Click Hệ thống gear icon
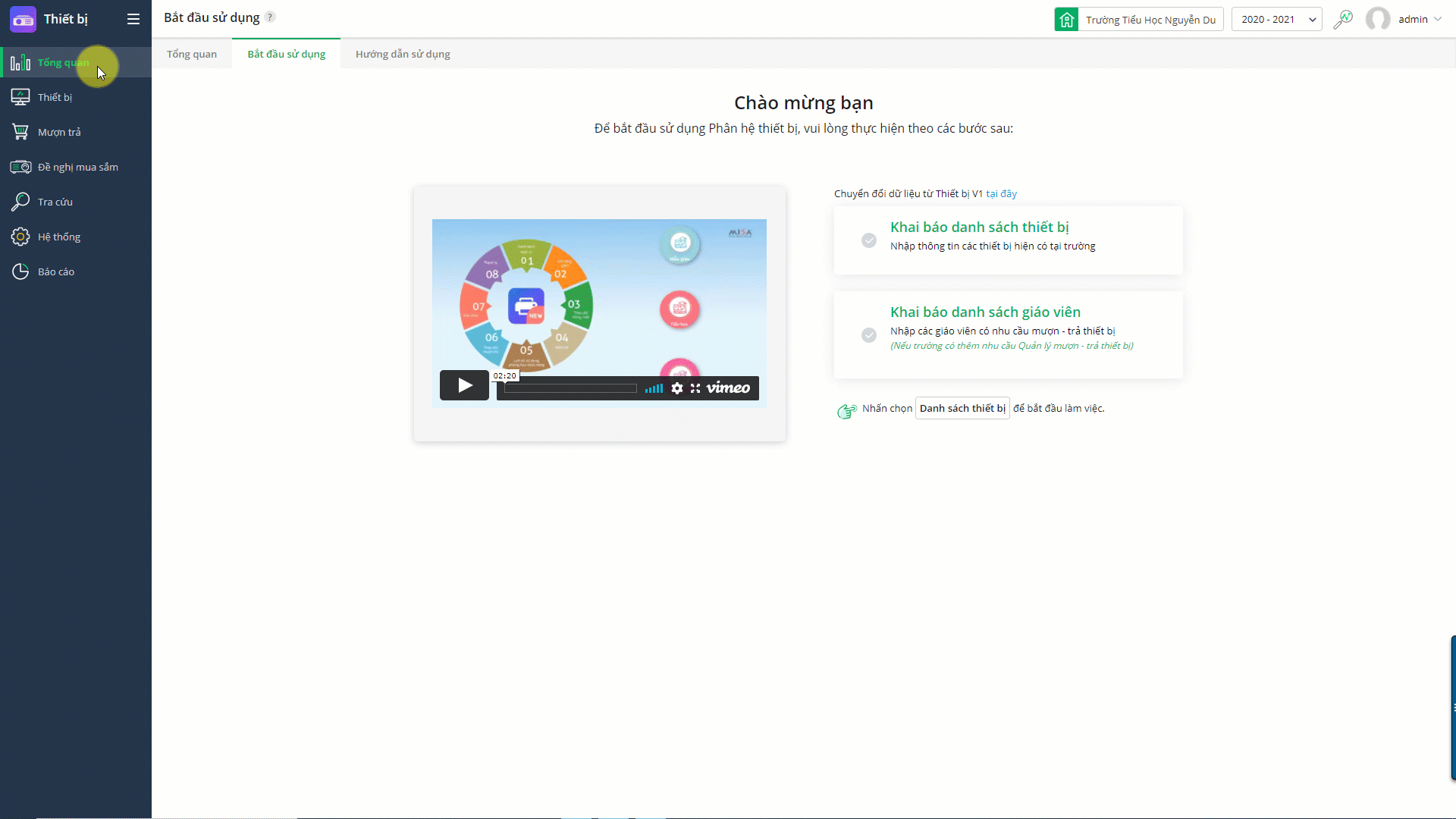The image size is (1456, 819). [20, 237]
